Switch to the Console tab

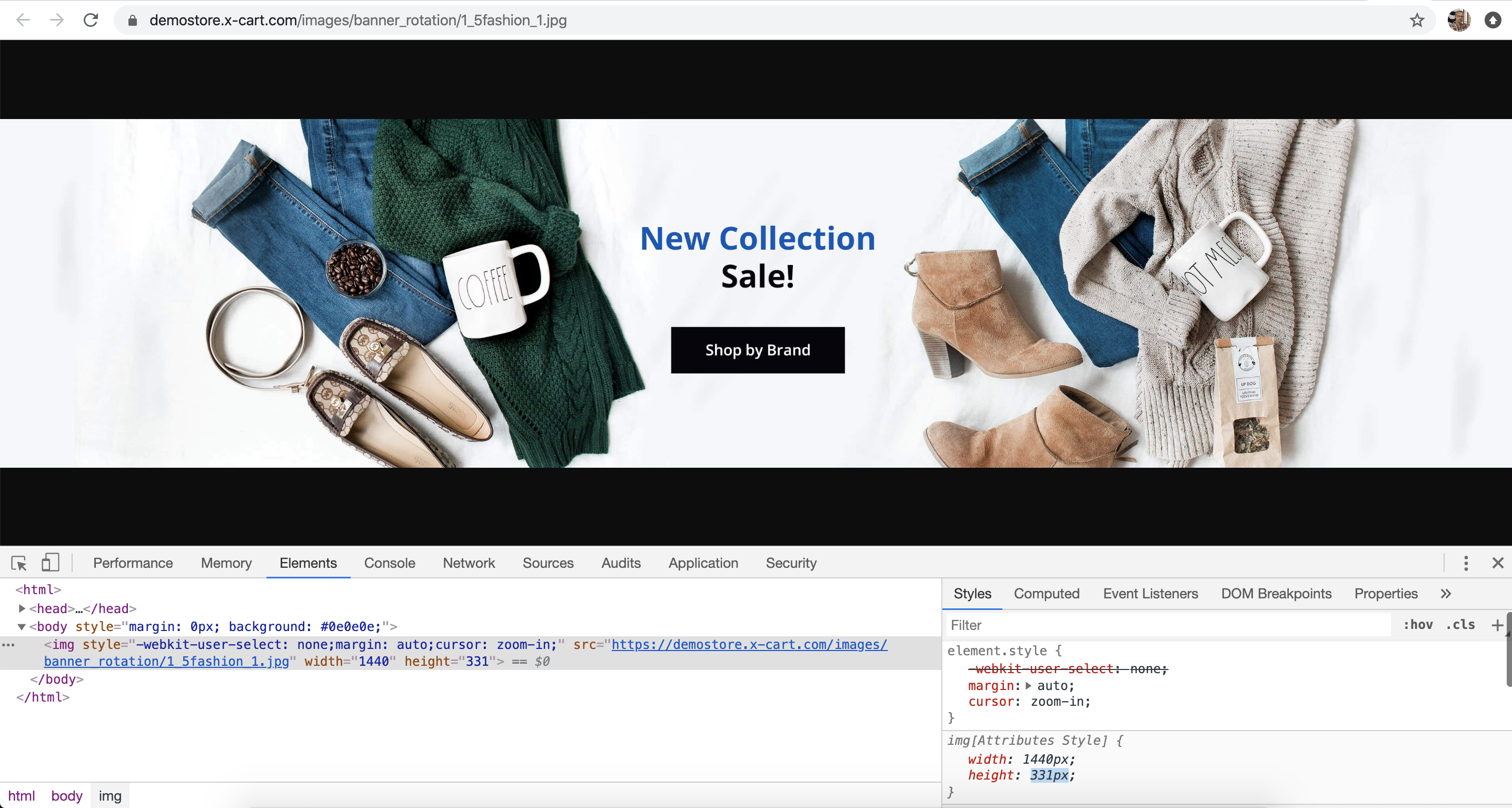pyautogui.click(x=389, y=563)
